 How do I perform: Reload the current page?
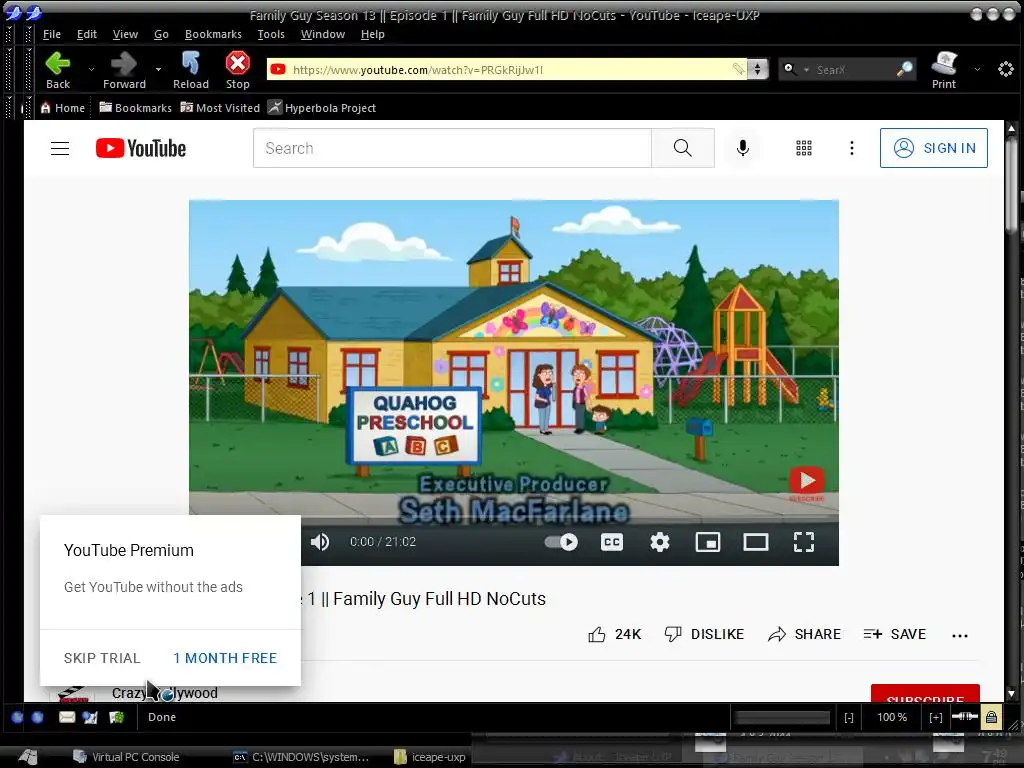[191, 69]
